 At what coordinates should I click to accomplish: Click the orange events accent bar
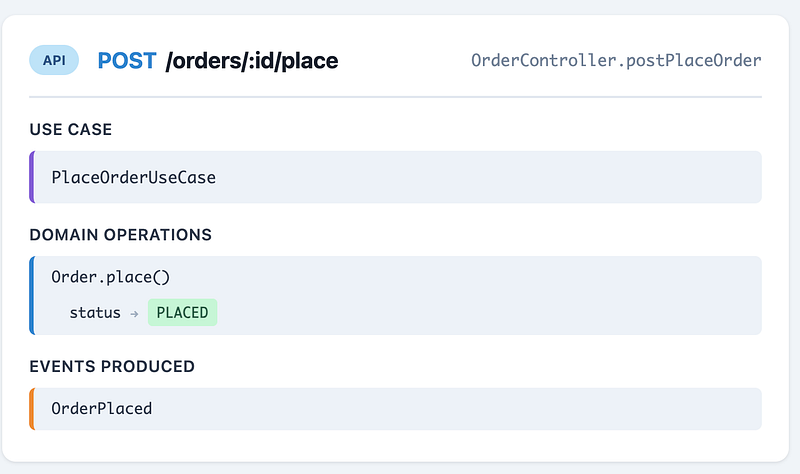click(x=32, y=409)
